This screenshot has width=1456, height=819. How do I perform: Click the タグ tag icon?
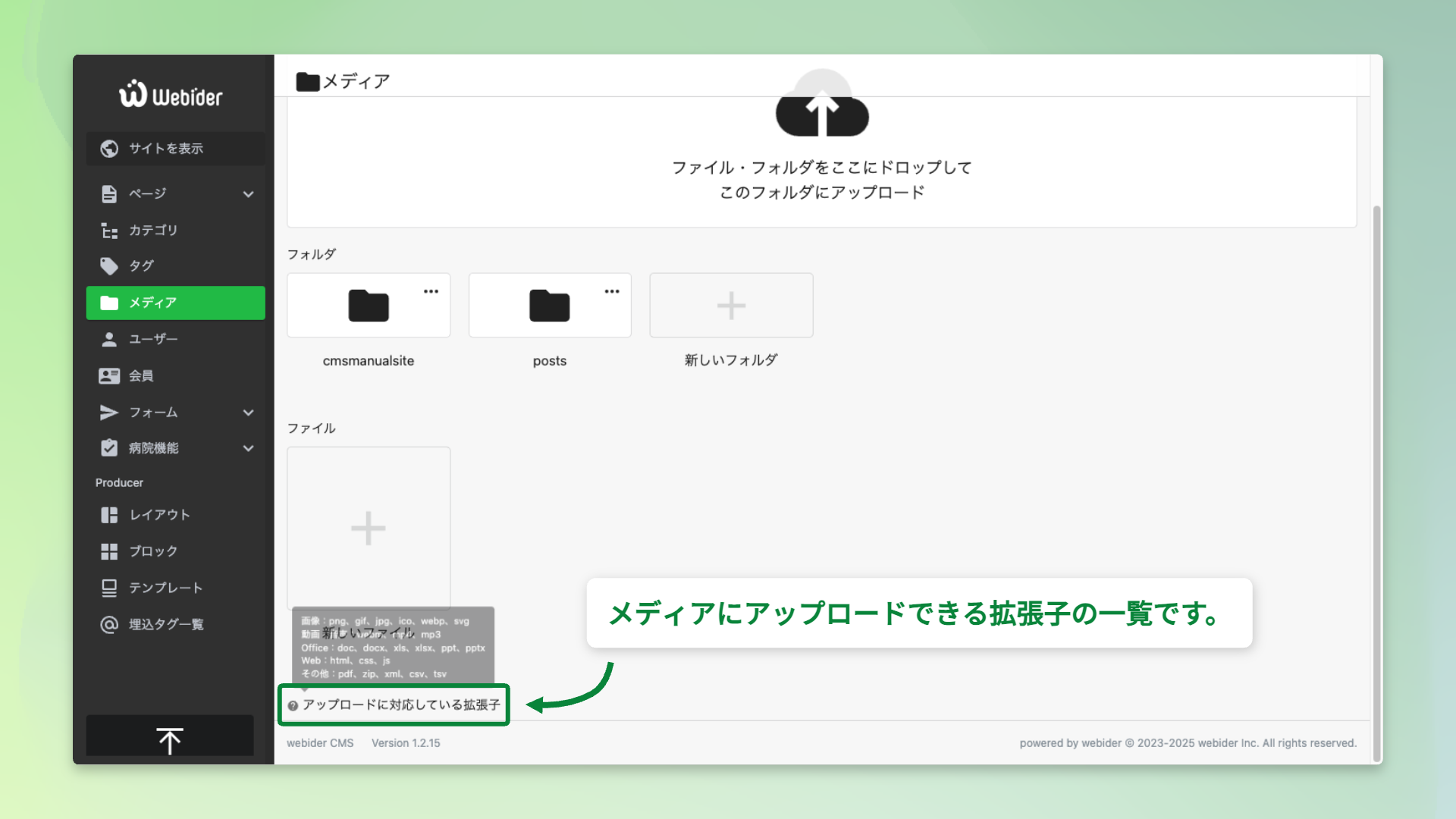tap(109, 266)
